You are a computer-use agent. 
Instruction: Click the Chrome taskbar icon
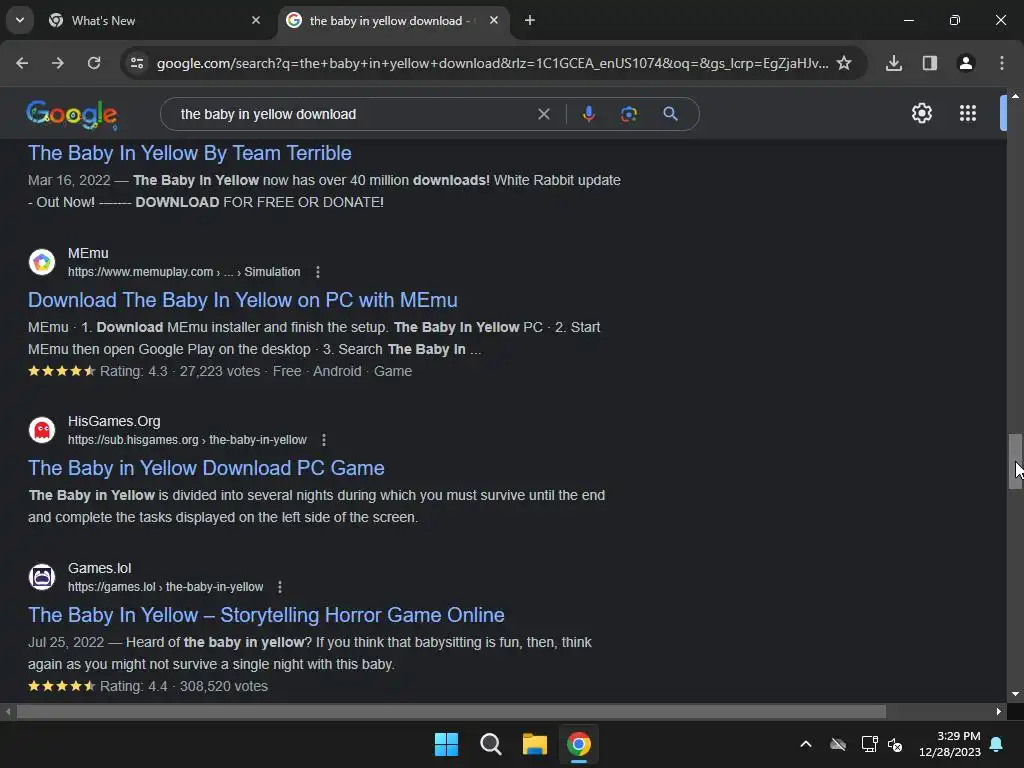click(x=579, y=744)
